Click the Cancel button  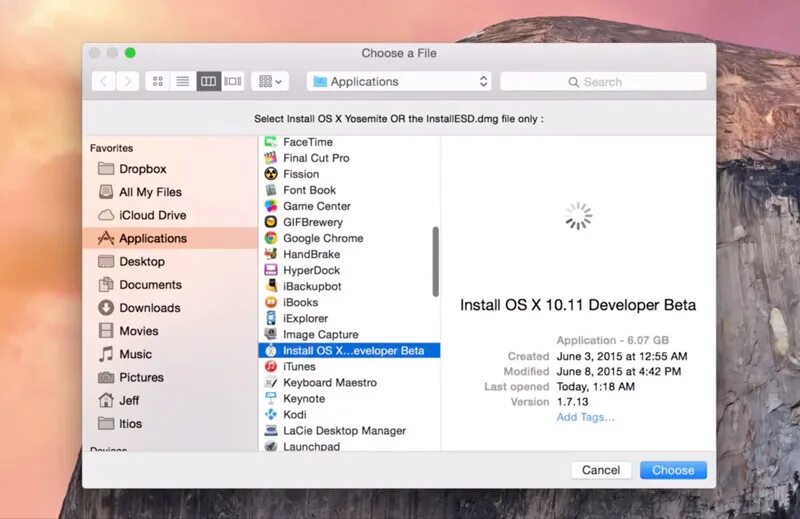click(601, 470)
